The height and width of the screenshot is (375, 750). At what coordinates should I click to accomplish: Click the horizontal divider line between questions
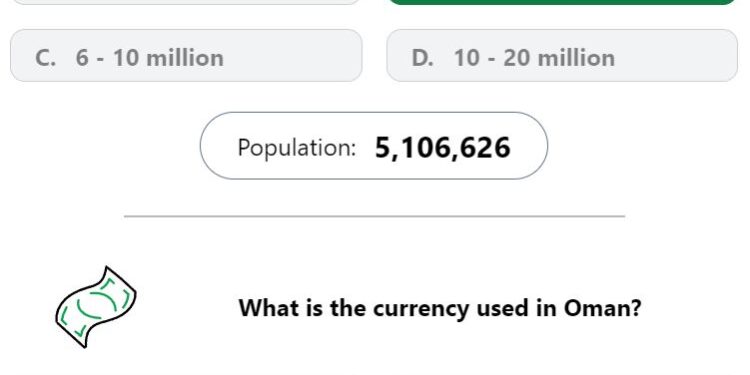(x=375, y=216)
